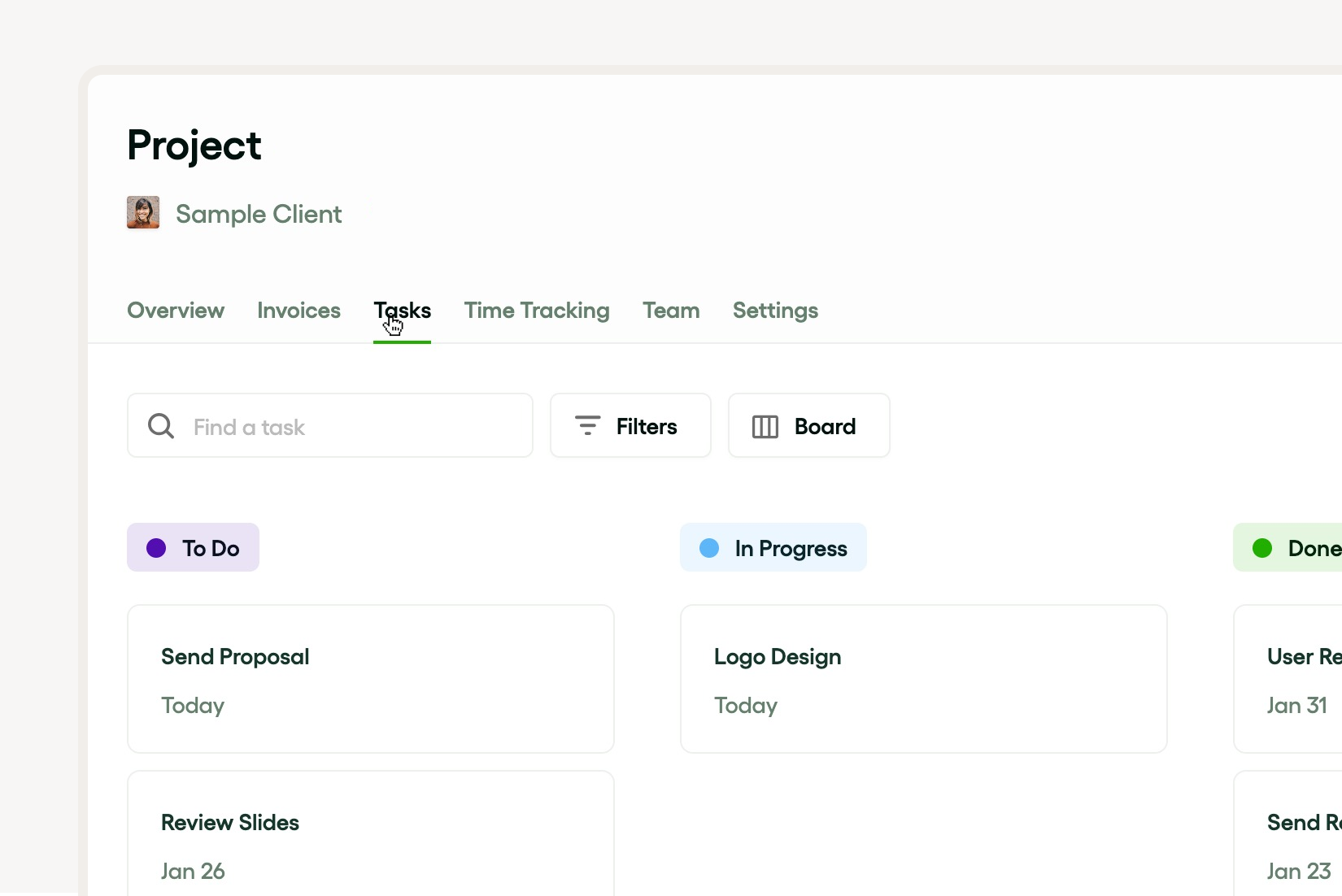Select the Tasks tab
Viewport: 1342px width, 896px height.
point(402,311)
